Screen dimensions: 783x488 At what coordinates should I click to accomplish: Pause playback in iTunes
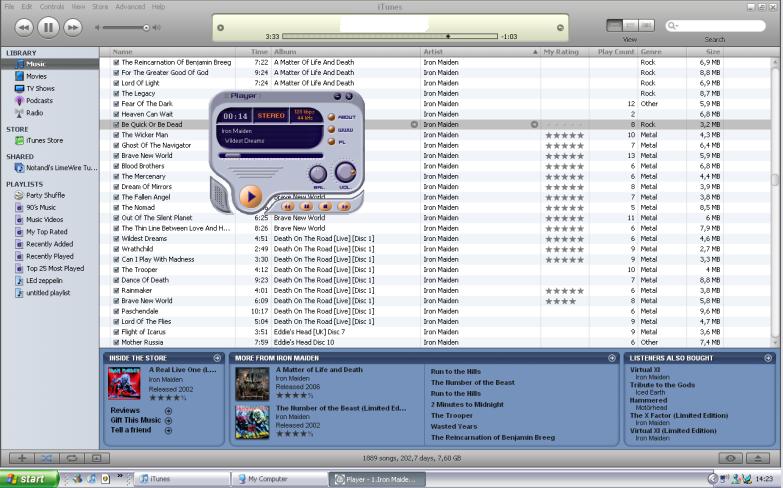tap(48, 27)
